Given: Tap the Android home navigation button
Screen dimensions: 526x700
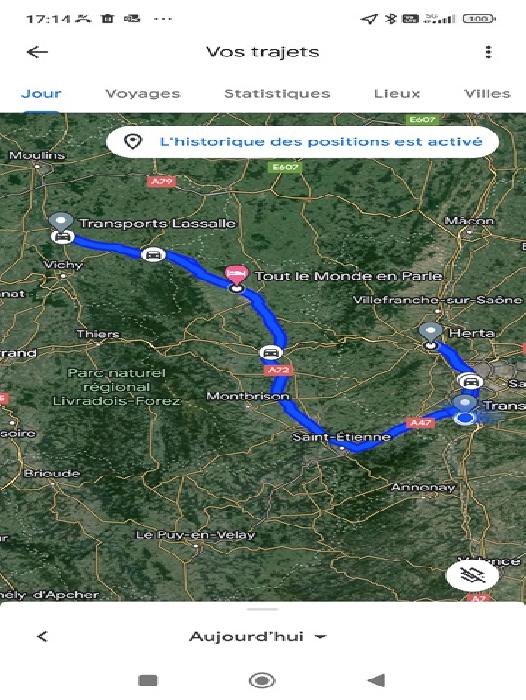Looking at the screenshot, I should pyautogui.click(x=262, y=680).
